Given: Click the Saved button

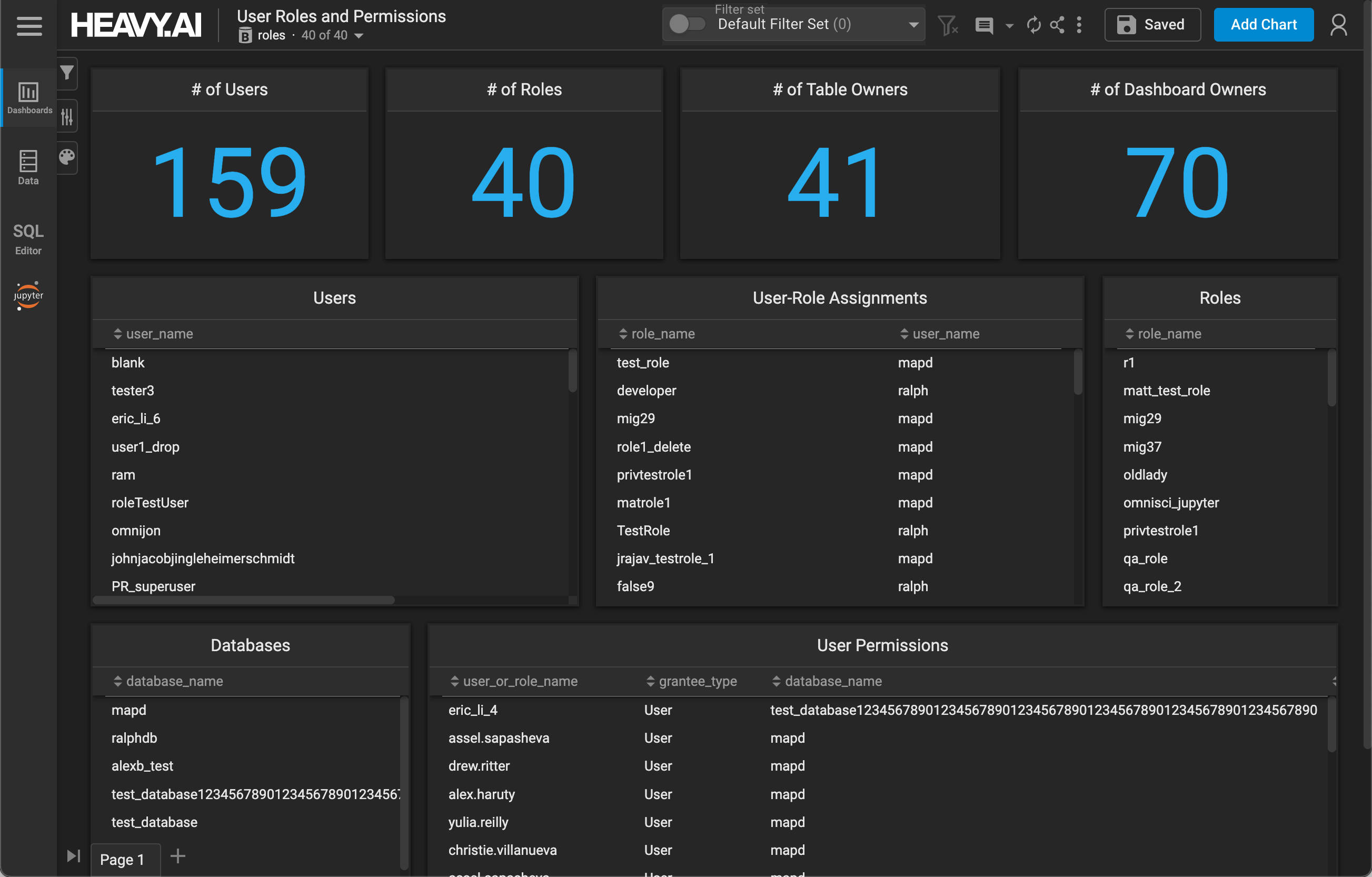Looking at the screenshot, I should [1152, 25].
